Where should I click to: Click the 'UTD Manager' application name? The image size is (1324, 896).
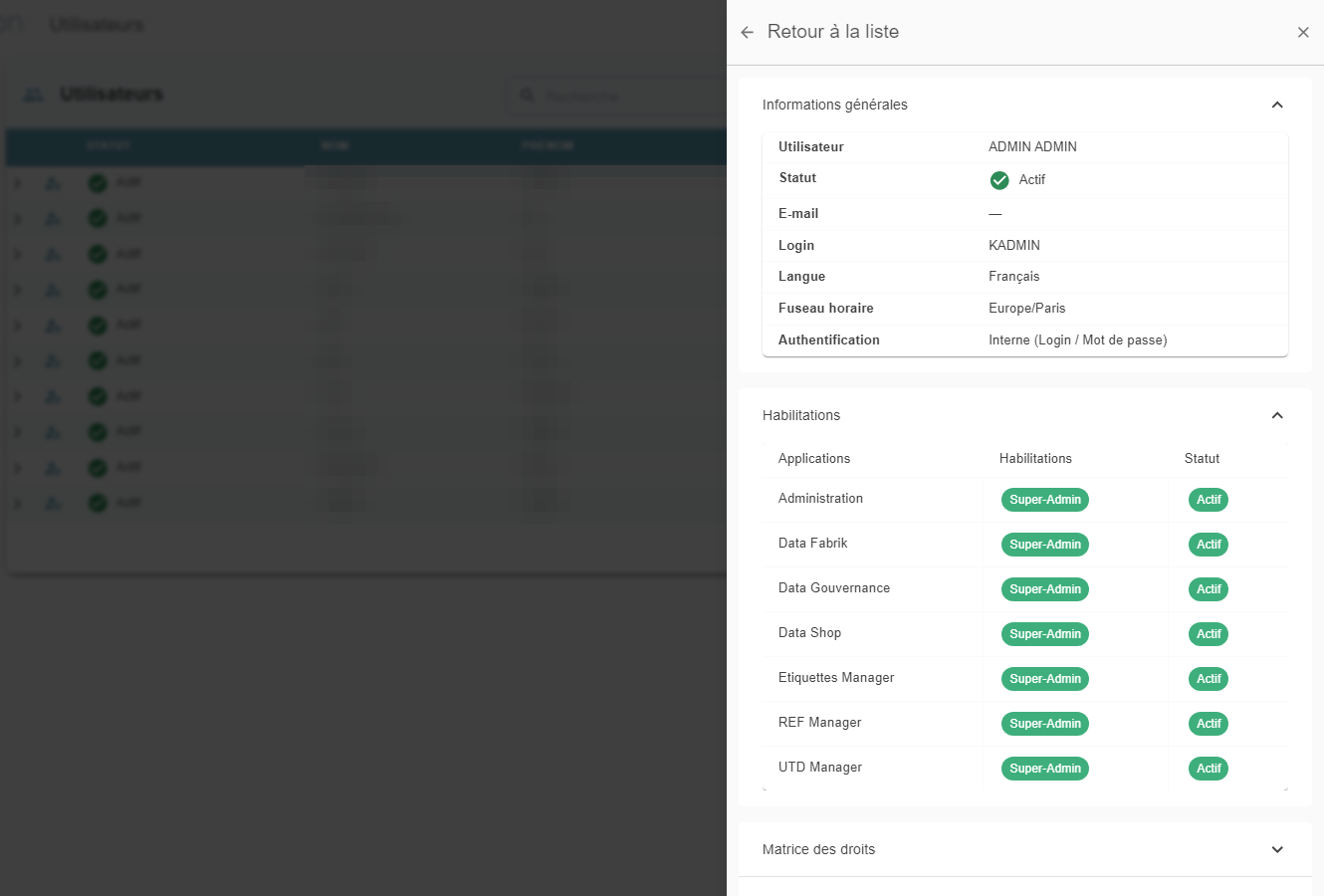click(x=820, y=768)
